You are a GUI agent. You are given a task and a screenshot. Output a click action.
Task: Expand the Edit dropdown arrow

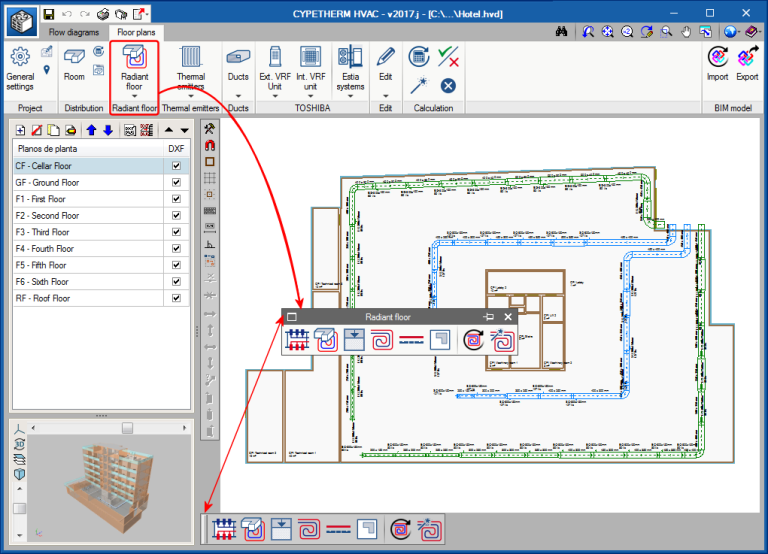point(385,96)
